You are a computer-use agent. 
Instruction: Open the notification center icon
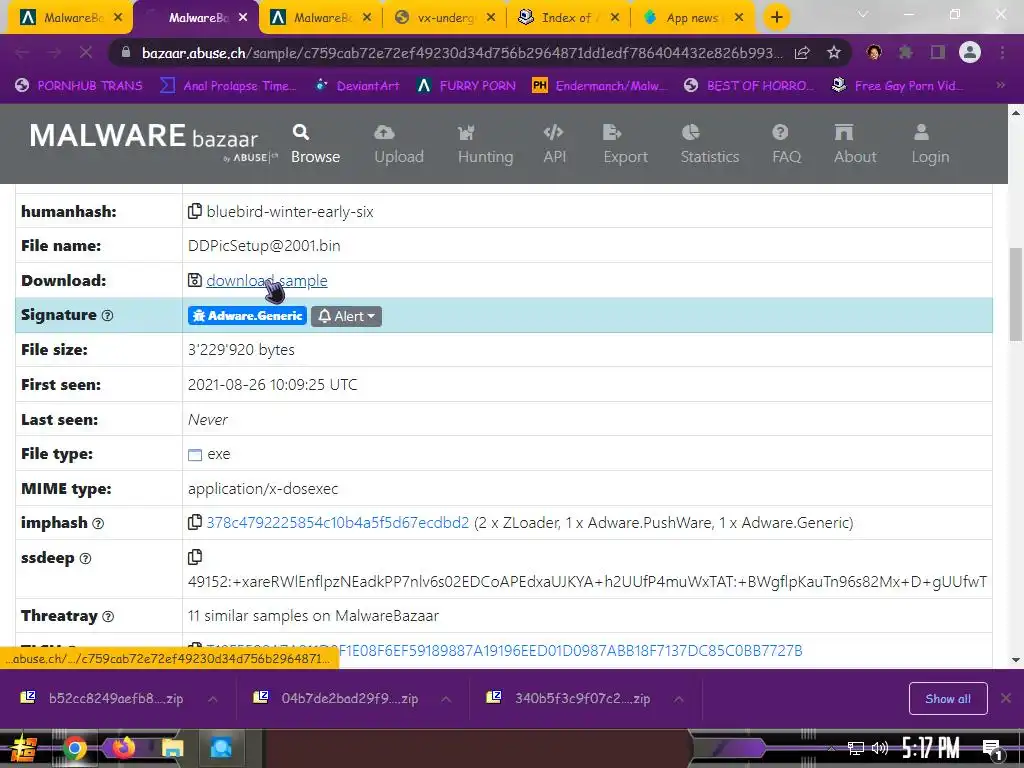pos(991,749)
